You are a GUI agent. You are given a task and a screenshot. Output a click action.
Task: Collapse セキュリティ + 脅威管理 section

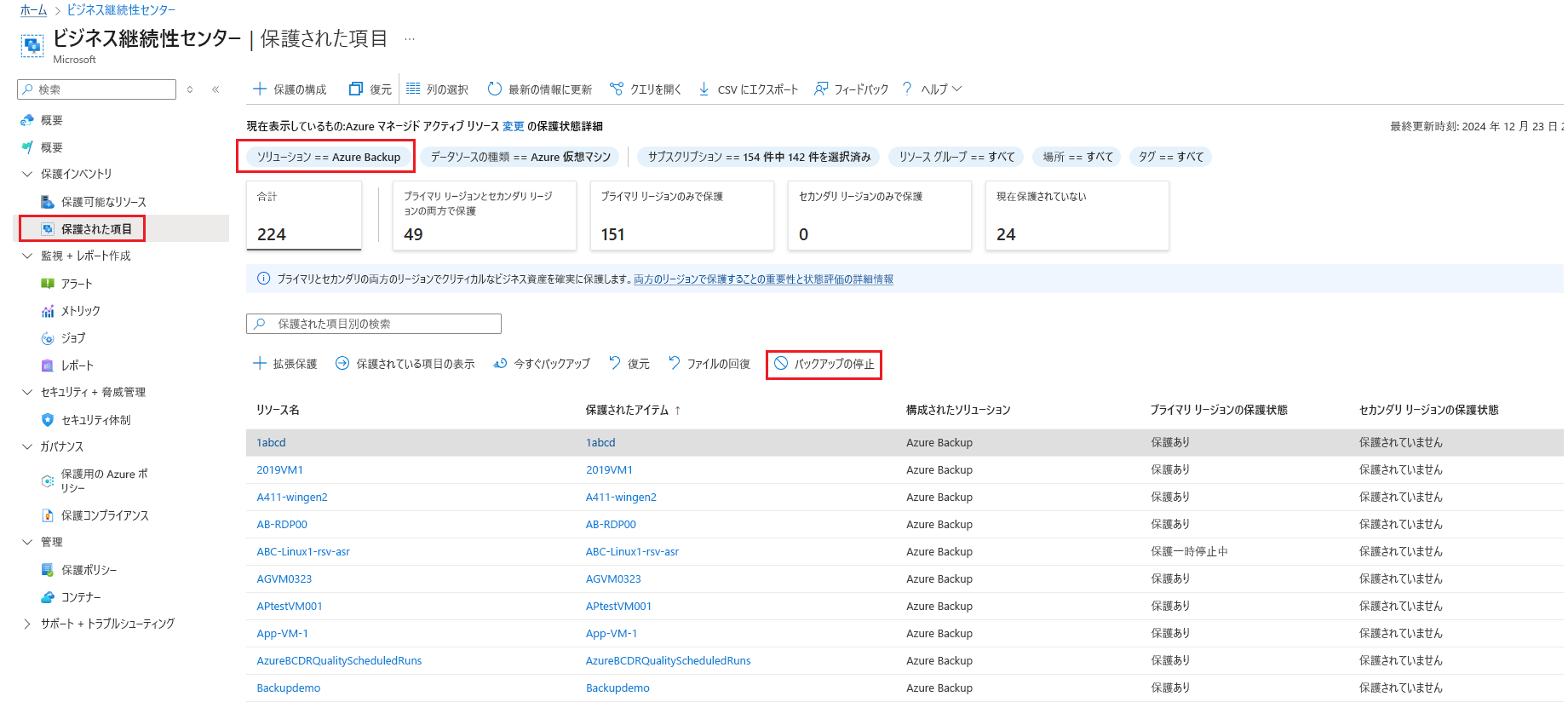pos(27,392)
